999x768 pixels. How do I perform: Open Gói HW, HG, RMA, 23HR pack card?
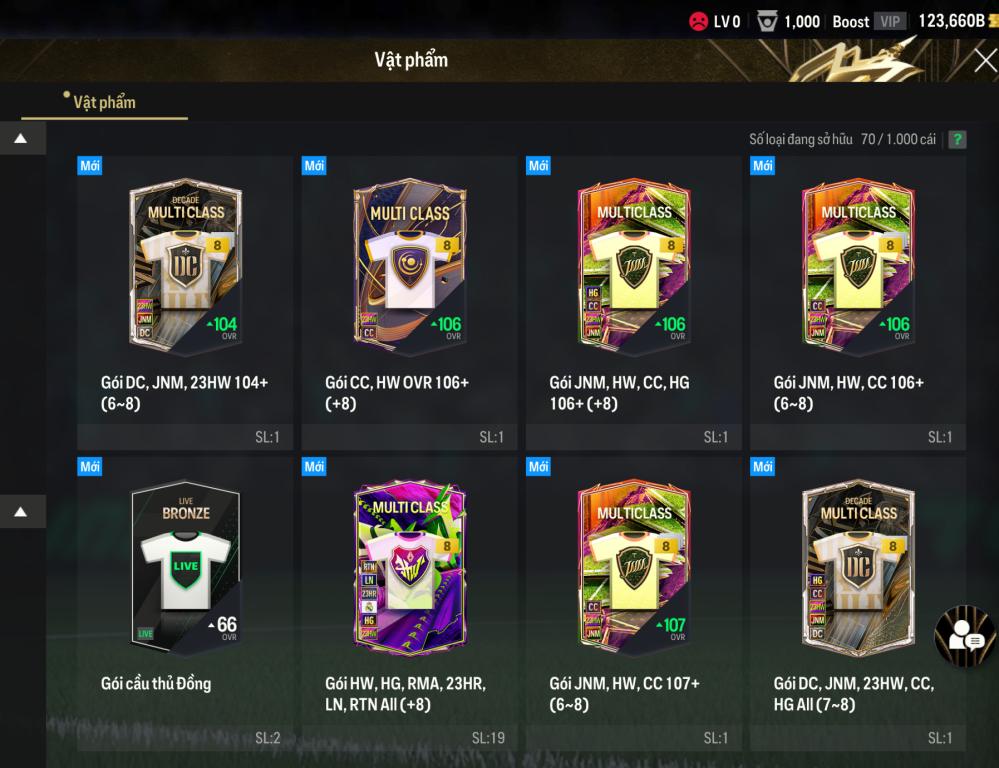click(409, 603)
